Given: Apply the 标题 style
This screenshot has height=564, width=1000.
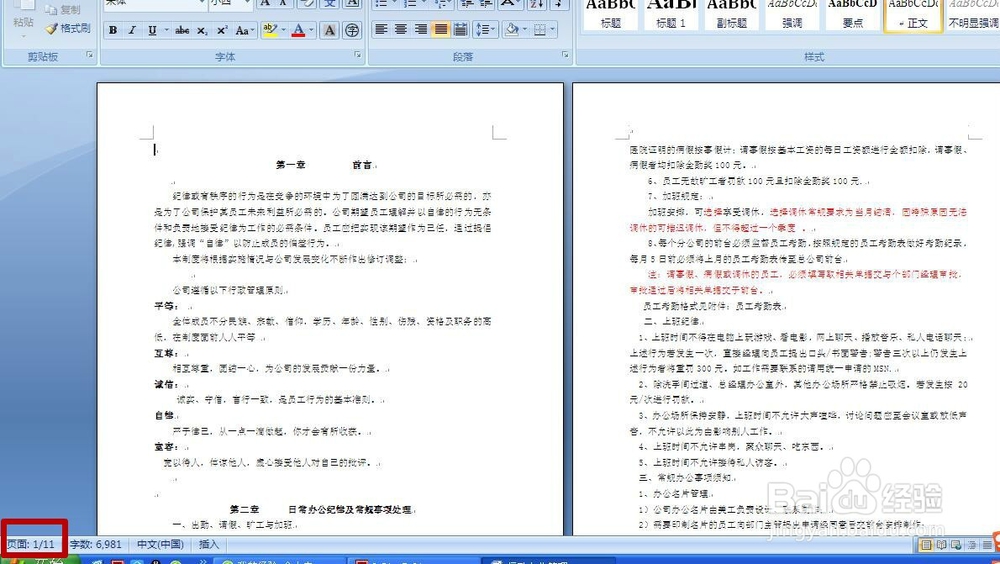Looking at the screenshot, I should pyautogui.click(x=610, y=15).
